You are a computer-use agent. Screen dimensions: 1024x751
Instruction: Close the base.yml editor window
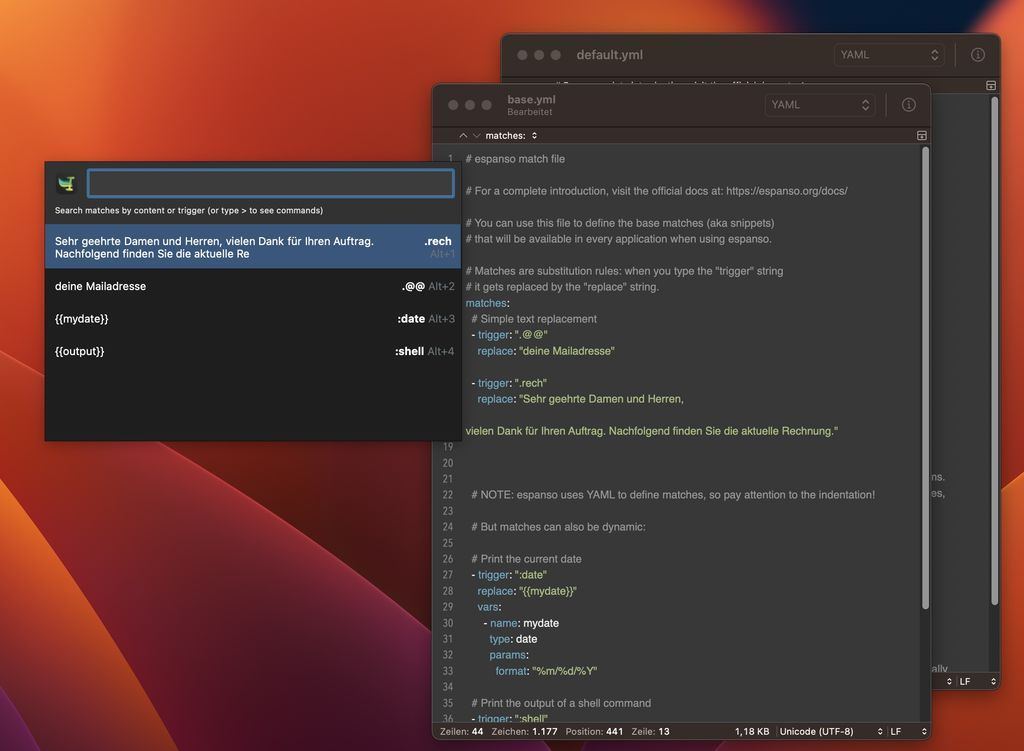(453, 105)
